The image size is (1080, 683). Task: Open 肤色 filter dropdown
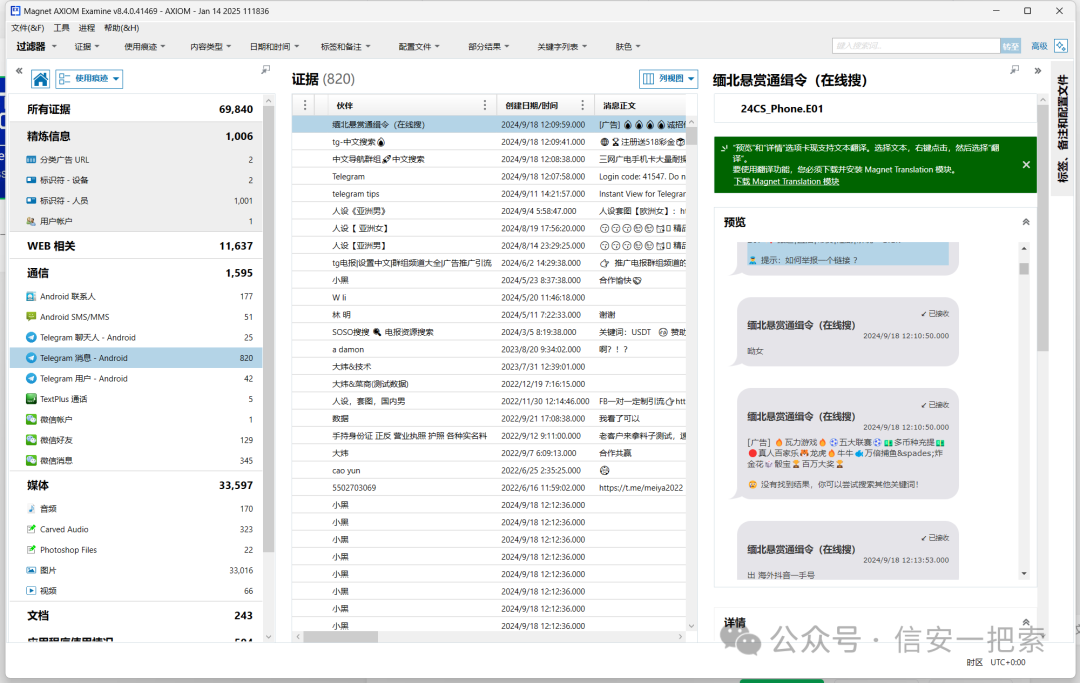(x=627, y=47)
